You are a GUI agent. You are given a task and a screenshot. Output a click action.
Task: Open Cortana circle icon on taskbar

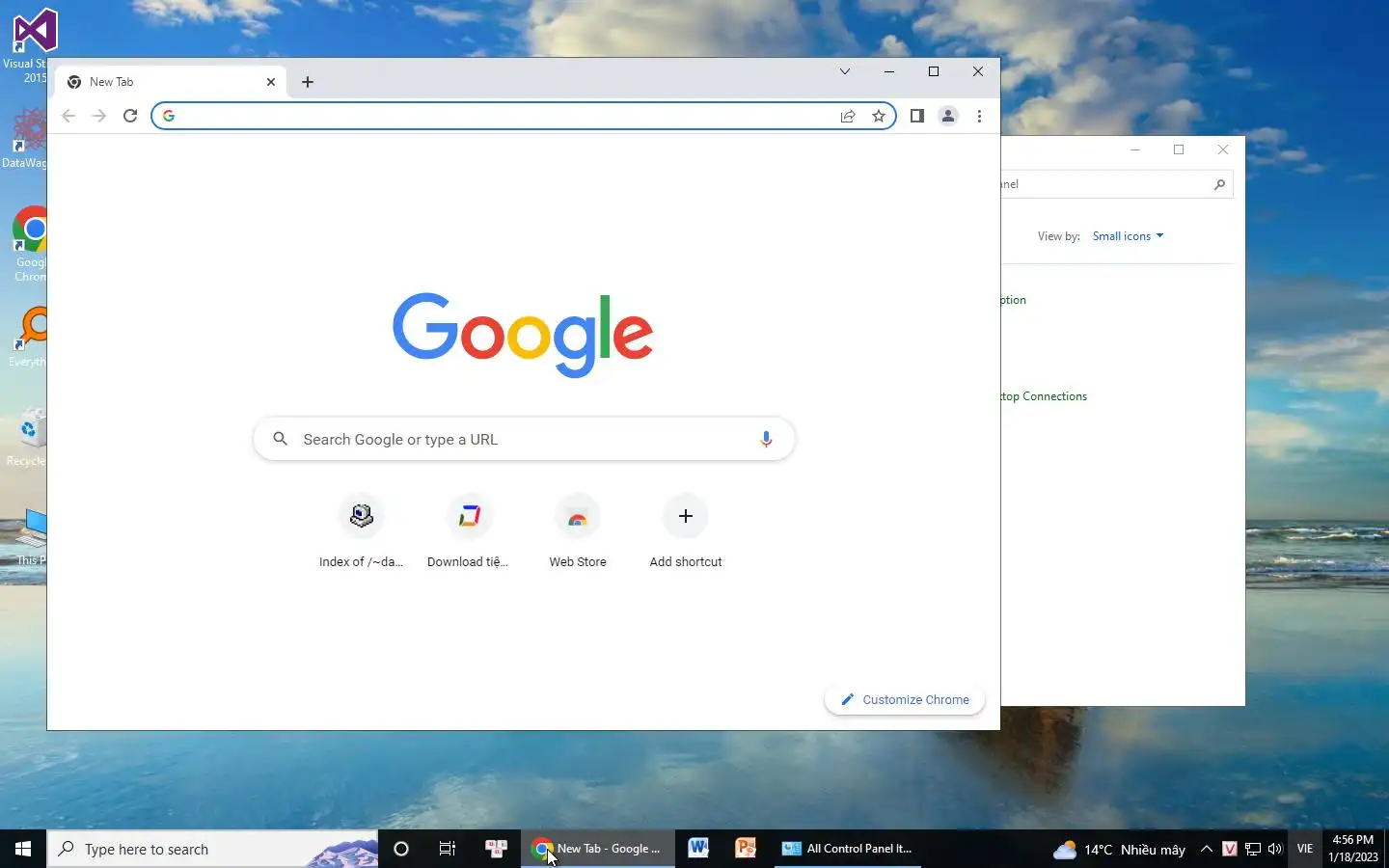(401, 849)
